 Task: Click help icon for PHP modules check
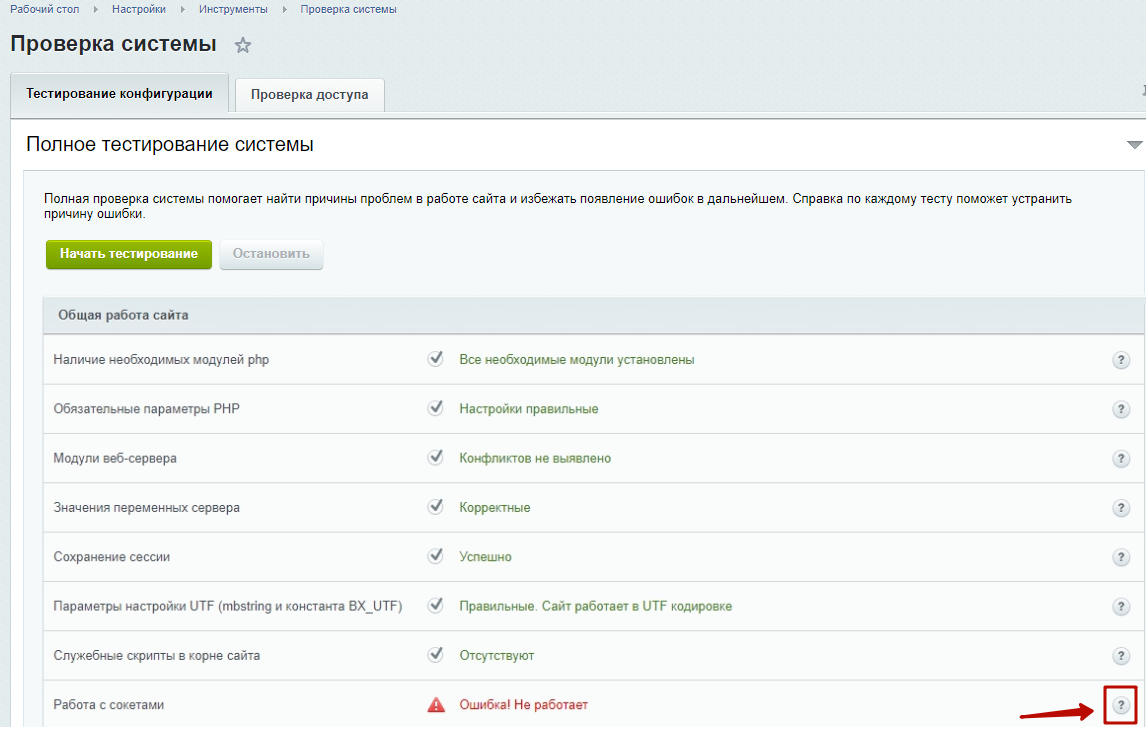[1121, 360]
